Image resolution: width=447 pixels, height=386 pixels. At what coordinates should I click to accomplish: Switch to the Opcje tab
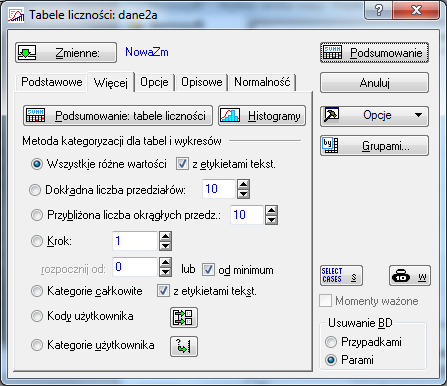154,82
